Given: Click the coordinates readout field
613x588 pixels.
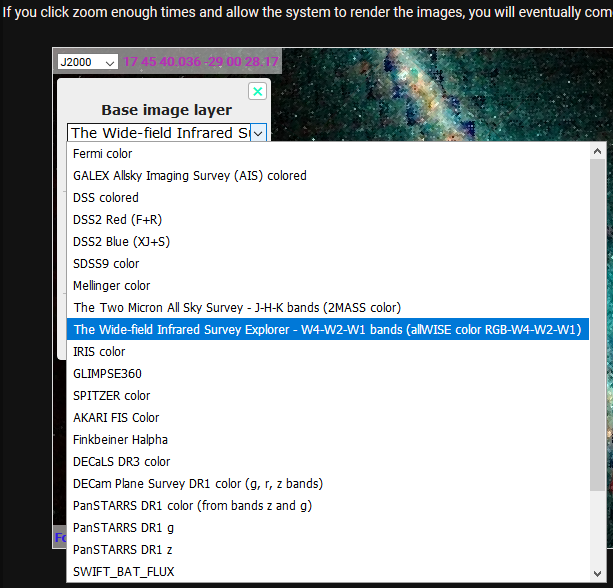Looking at the screenshot, I should point(200,62).
